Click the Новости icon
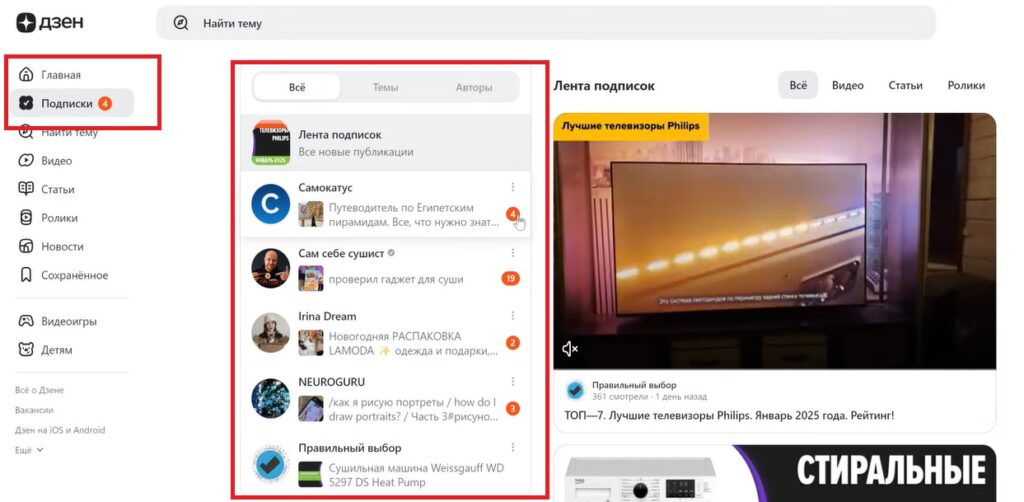This screenshot has height=502, width=1024. (x=26, y=247)
